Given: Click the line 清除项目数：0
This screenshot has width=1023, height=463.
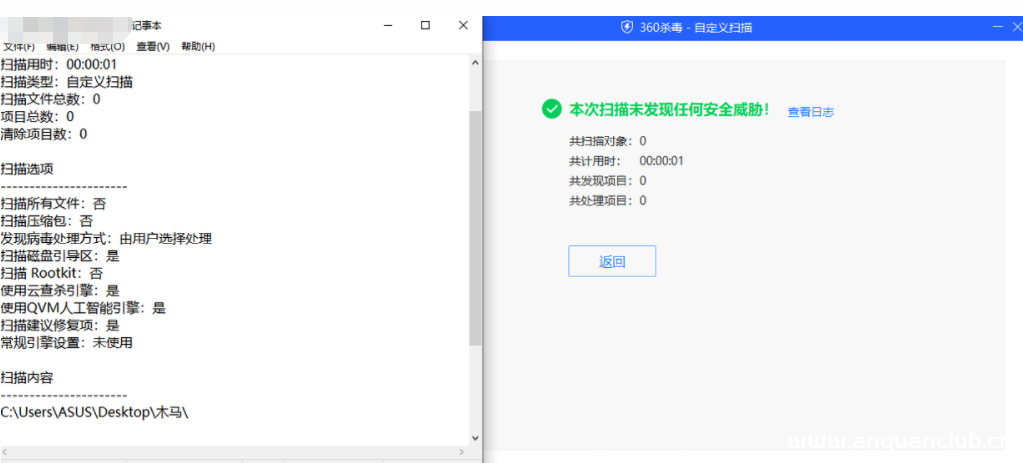Looking at the screenshot, I should 44,134.
